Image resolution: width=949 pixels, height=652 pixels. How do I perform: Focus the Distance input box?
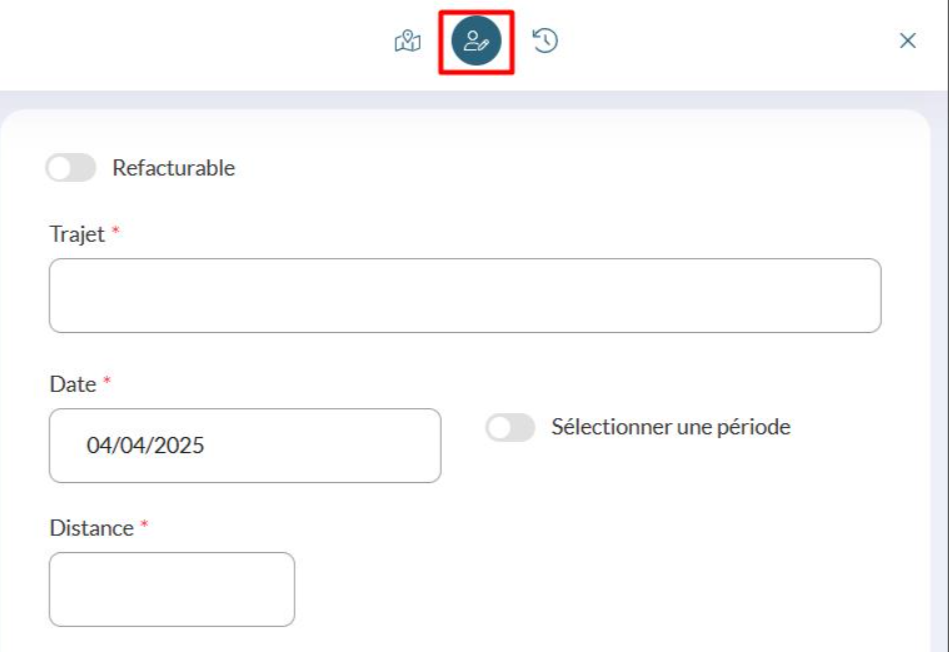point(172,589)
